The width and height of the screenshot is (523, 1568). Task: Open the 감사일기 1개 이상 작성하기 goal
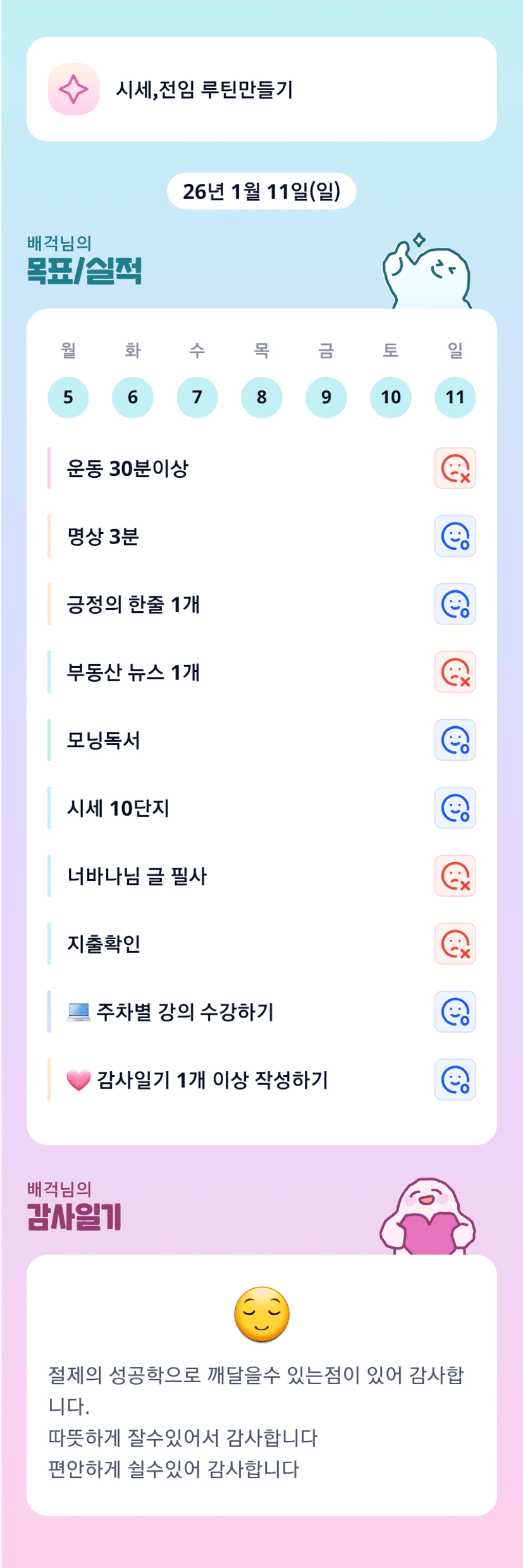coord(212,1079)
